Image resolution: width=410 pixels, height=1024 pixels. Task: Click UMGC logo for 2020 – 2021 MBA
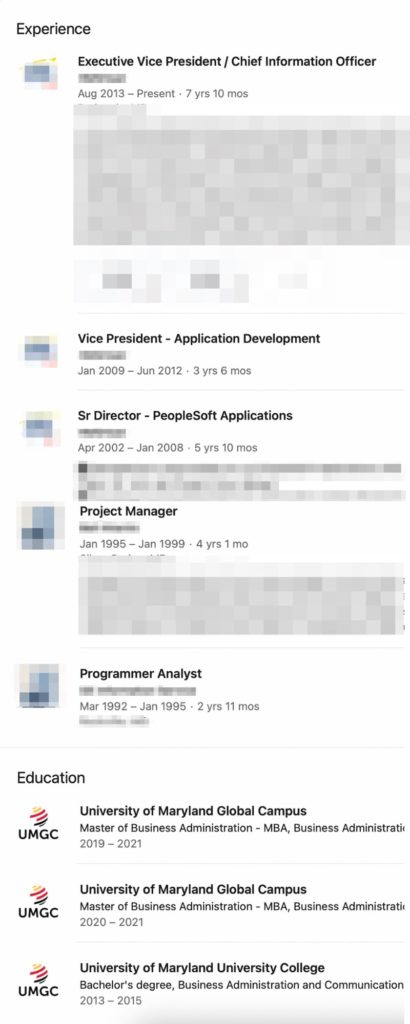click(x=38, y=903)
